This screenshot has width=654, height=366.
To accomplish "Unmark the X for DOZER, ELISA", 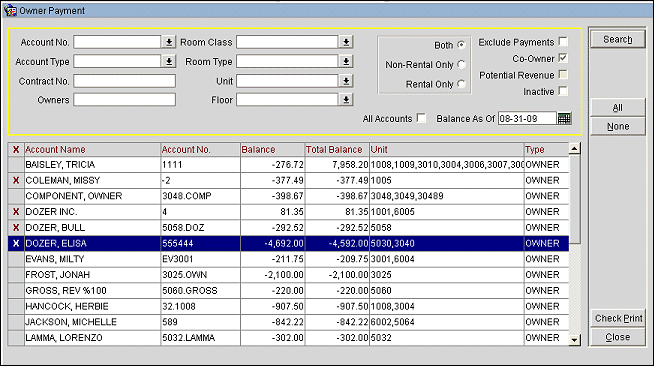I will (x=16, y=243).
